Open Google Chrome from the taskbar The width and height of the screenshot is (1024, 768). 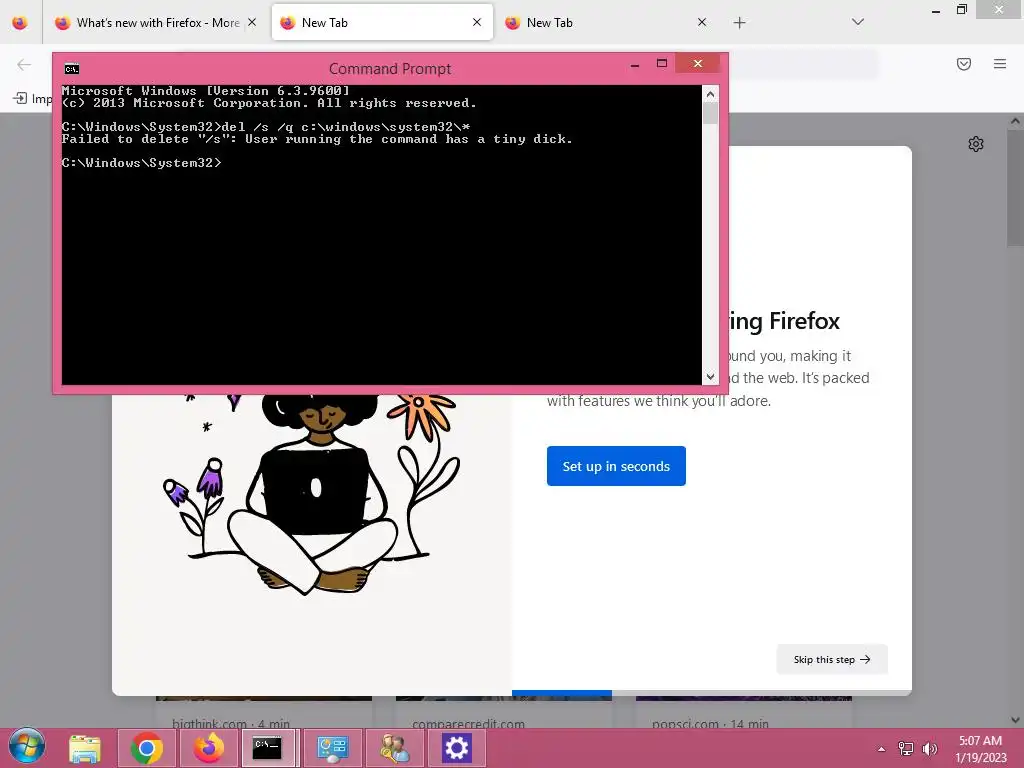pos(147,748)
